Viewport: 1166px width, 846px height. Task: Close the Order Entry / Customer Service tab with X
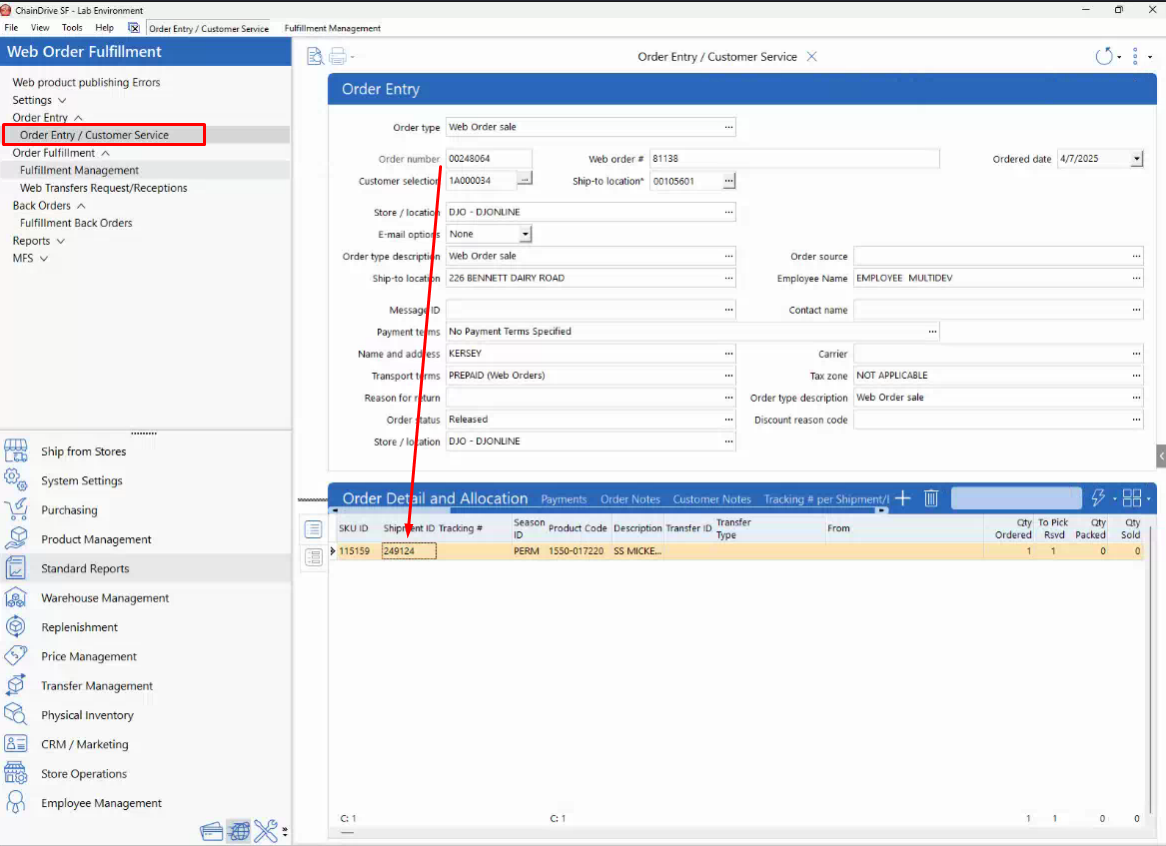coord(812,56)
